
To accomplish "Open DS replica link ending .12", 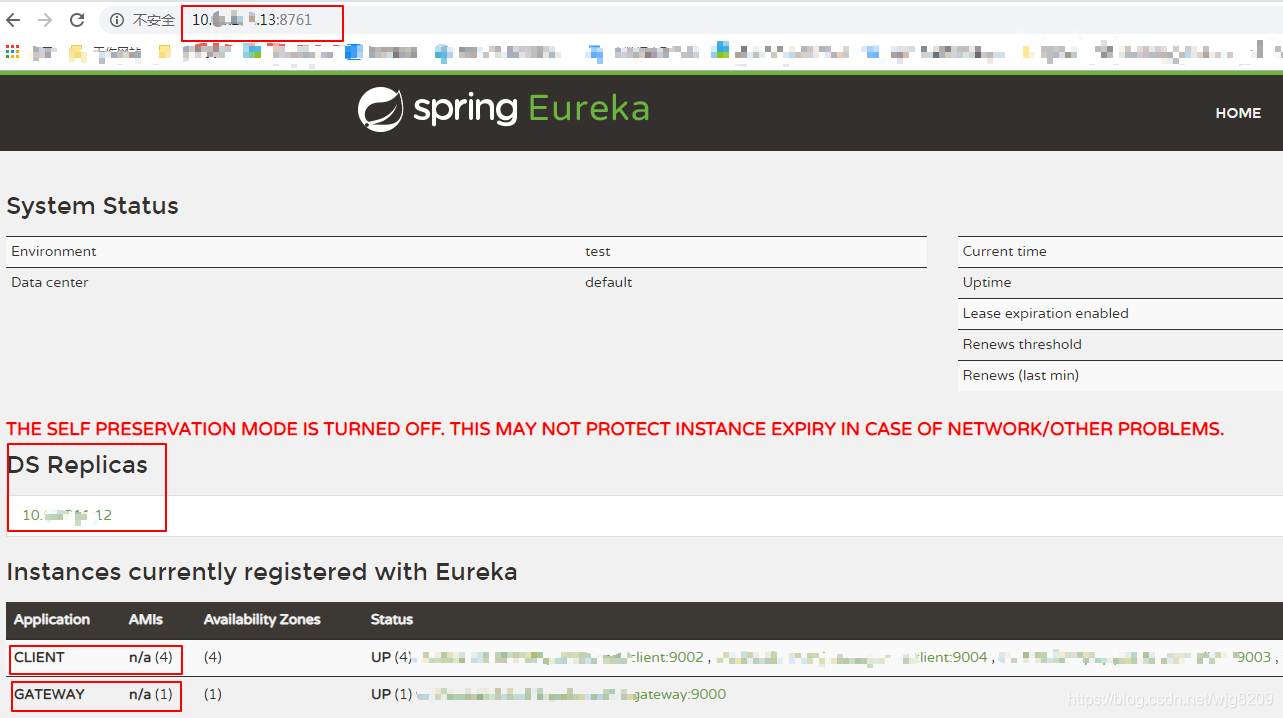I will coord(67,515).
